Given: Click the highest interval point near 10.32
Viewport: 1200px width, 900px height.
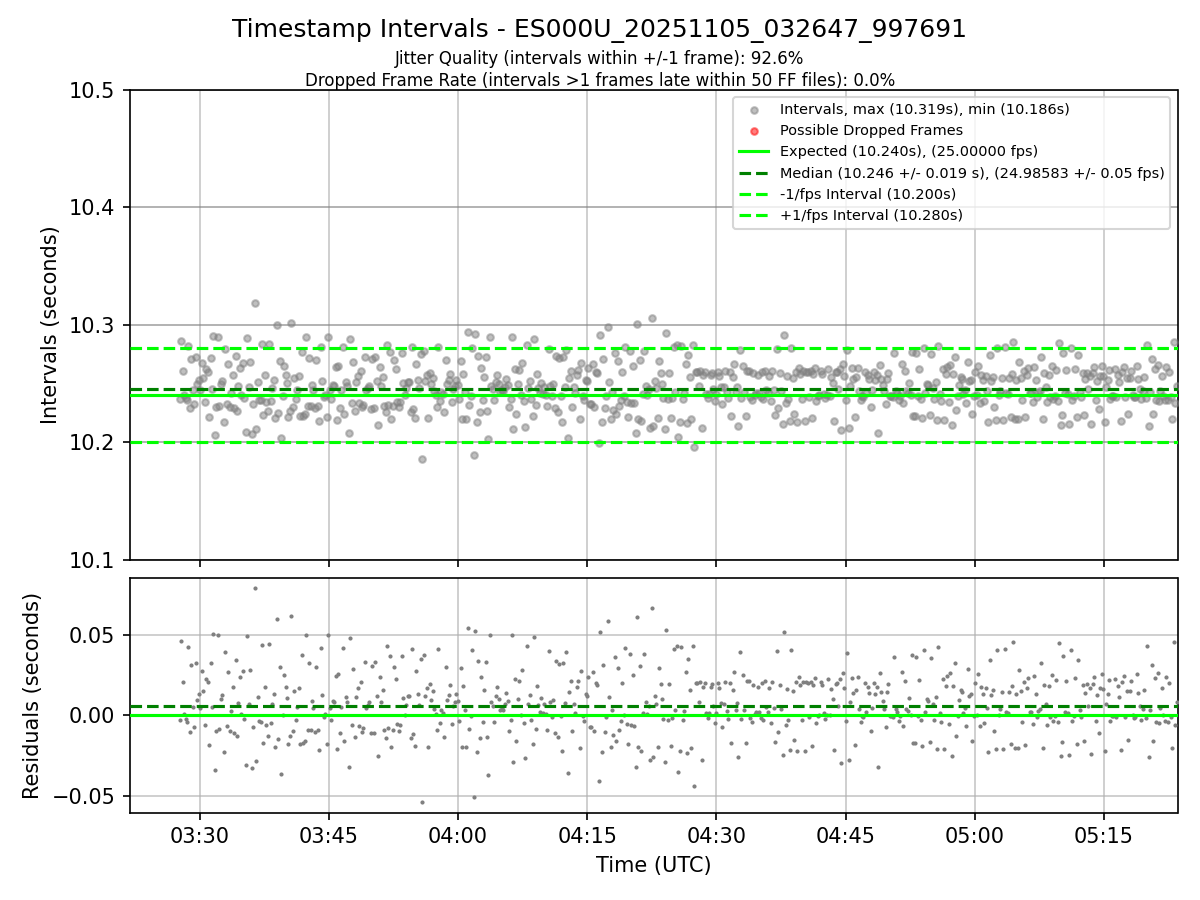Looking at the screenshot, I should click(255, 303).
